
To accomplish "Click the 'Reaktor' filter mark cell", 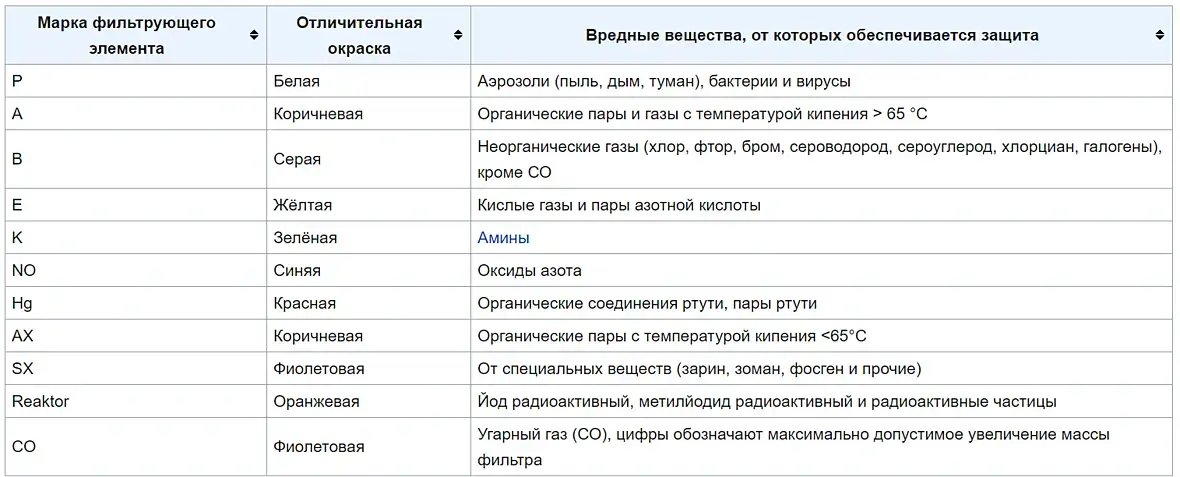I will [x=40, y=401].
